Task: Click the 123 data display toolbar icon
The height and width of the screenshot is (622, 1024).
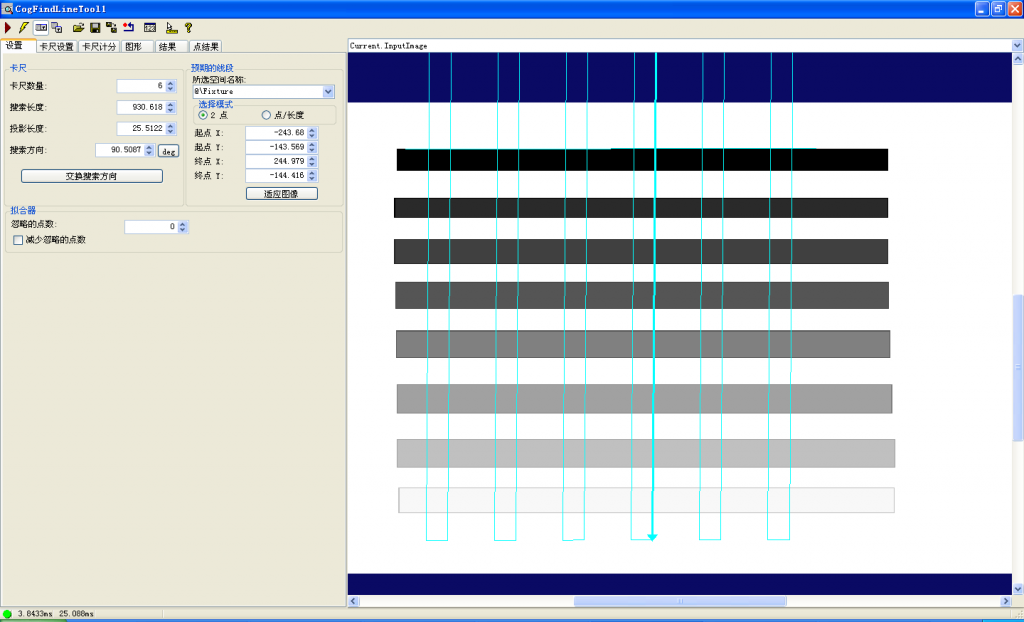Action: [x=150, y=27]
